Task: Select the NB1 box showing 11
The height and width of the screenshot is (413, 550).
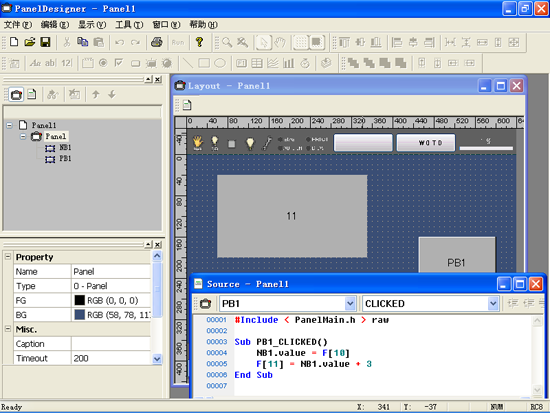Action: [x=292, y=216]
